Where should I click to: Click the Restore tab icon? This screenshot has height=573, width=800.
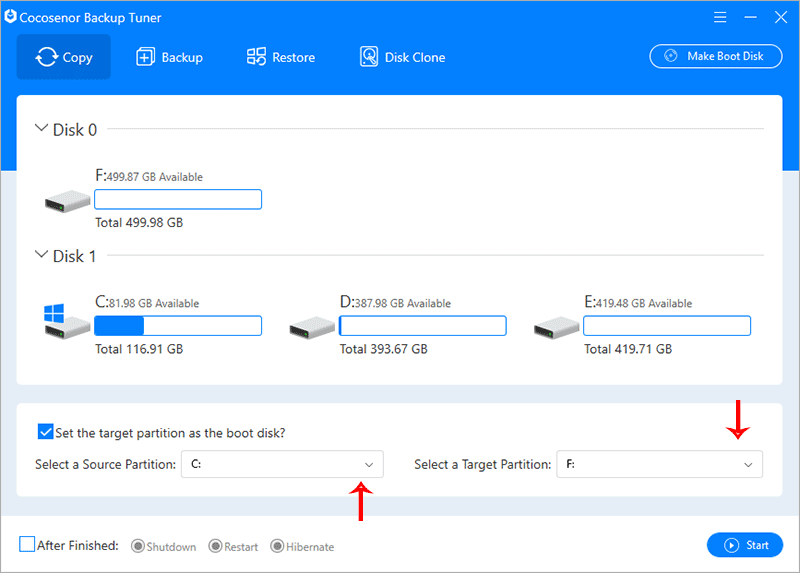point(257,57)
